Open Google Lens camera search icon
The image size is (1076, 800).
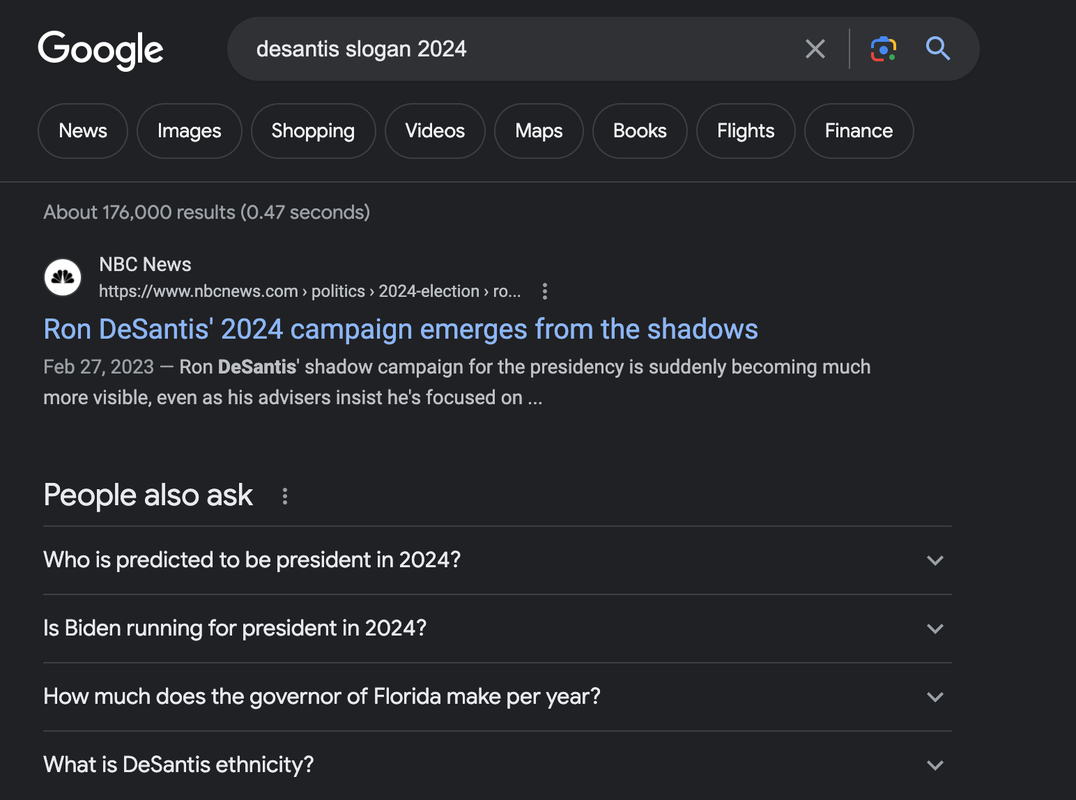click(x=883, y=49)
